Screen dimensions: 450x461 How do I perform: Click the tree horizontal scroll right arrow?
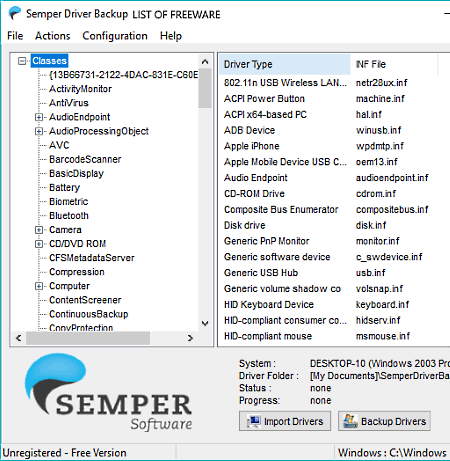pos(190,338)
